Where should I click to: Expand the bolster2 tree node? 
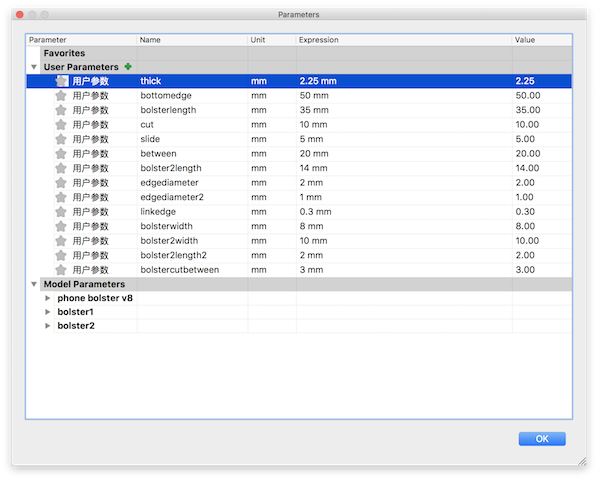click(x=48, y=326)
